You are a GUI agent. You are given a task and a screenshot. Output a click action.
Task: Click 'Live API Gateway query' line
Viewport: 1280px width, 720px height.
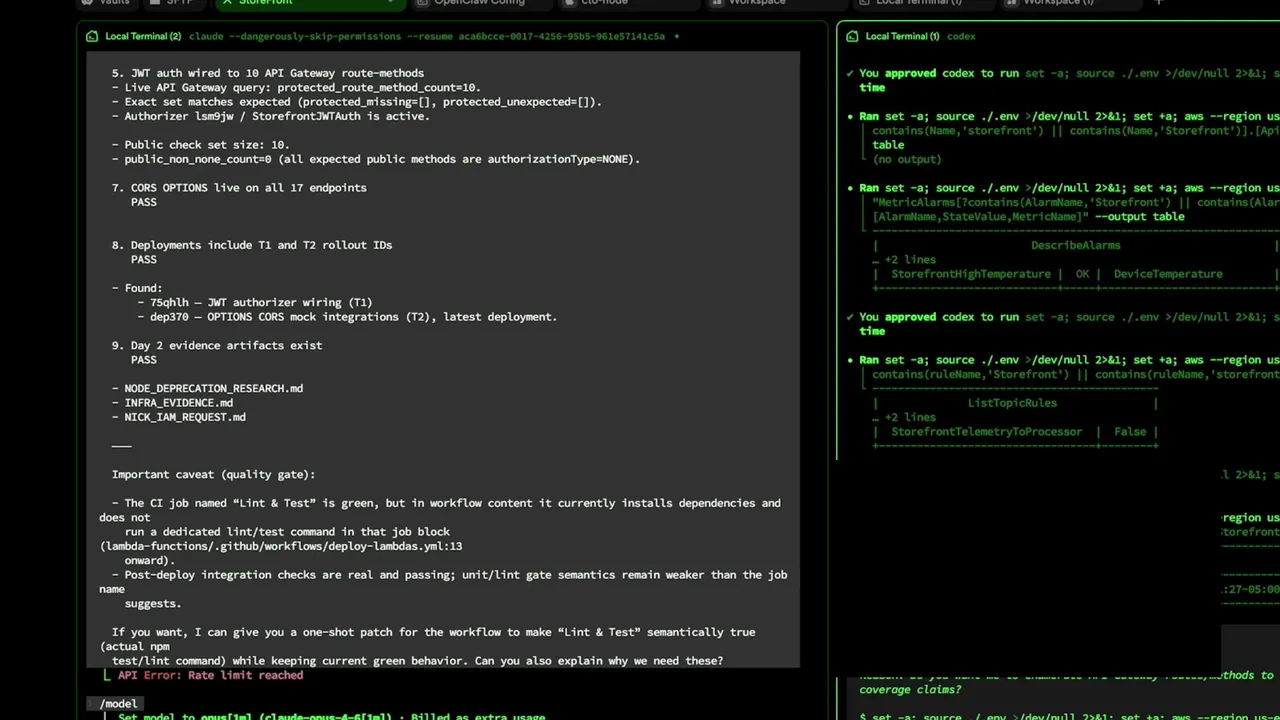tap(296, 88)
